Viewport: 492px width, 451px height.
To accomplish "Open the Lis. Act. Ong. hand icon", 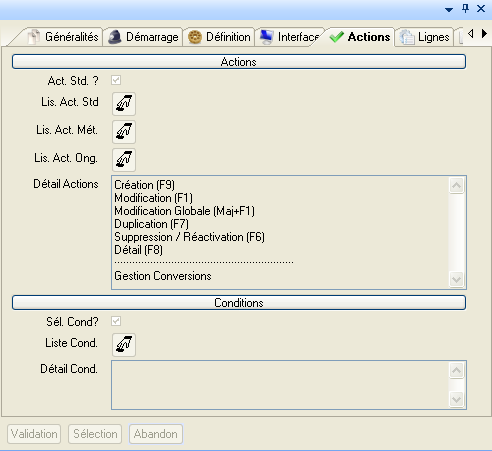I will coord(124,160).
